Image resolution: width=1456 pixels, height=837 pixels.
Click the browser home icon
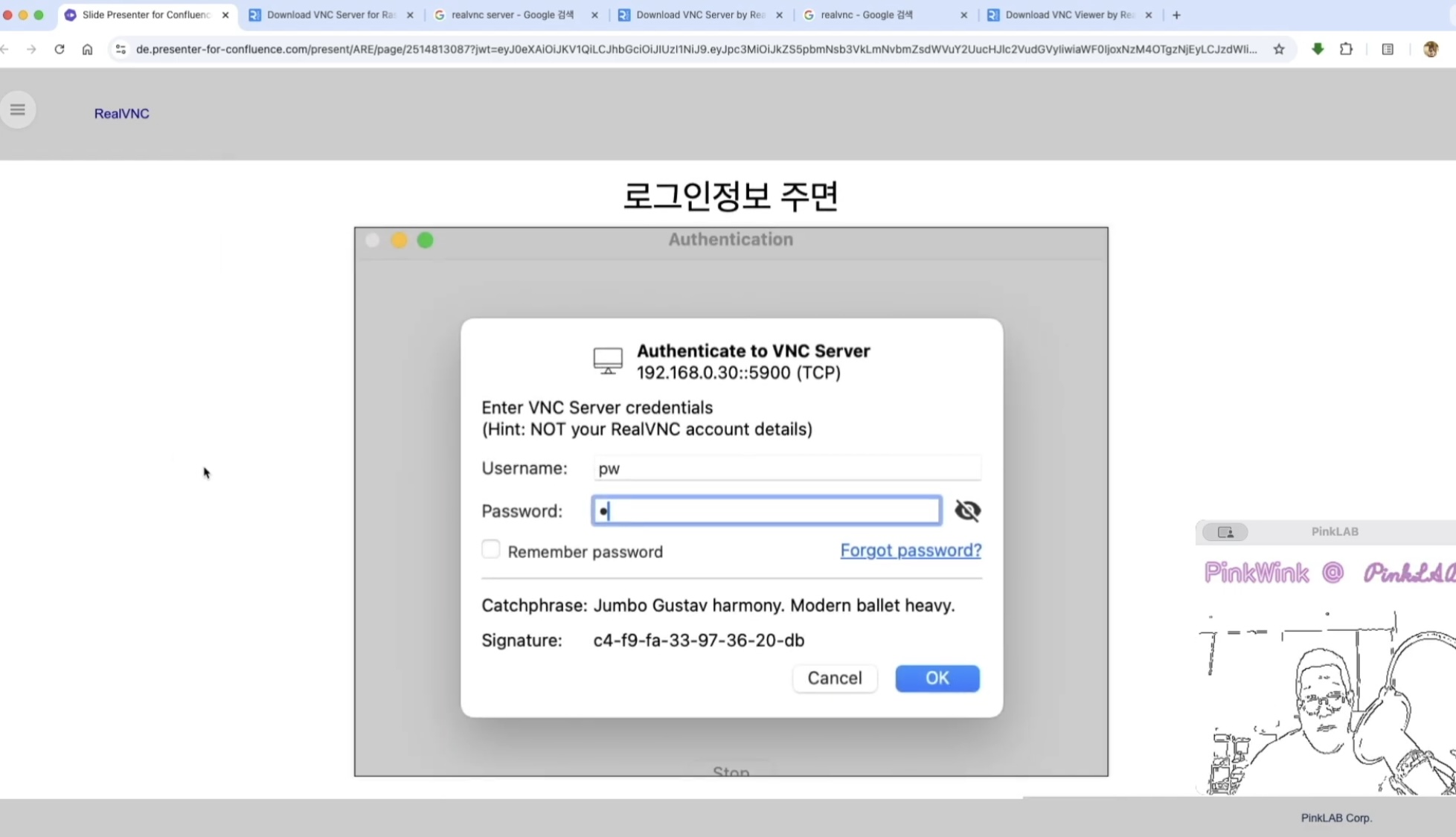[87, 49]
